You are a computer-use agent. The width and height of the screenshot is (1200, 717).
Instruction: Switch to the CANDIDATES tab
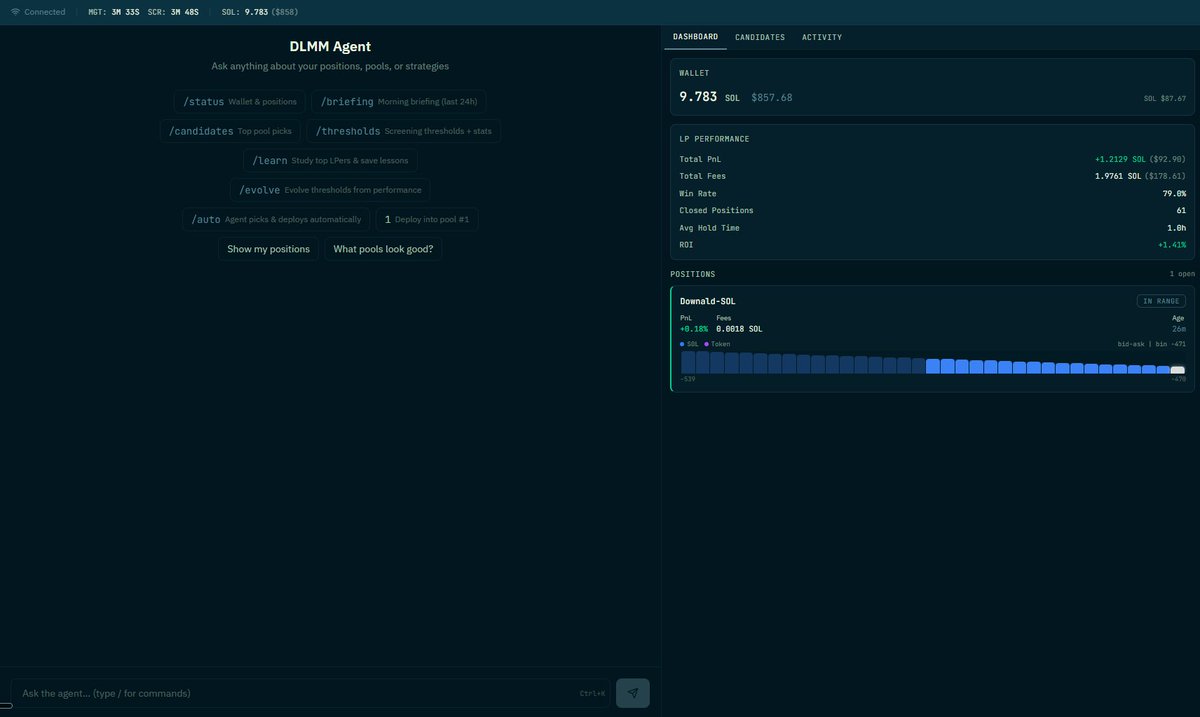click(x=760, y=36)
